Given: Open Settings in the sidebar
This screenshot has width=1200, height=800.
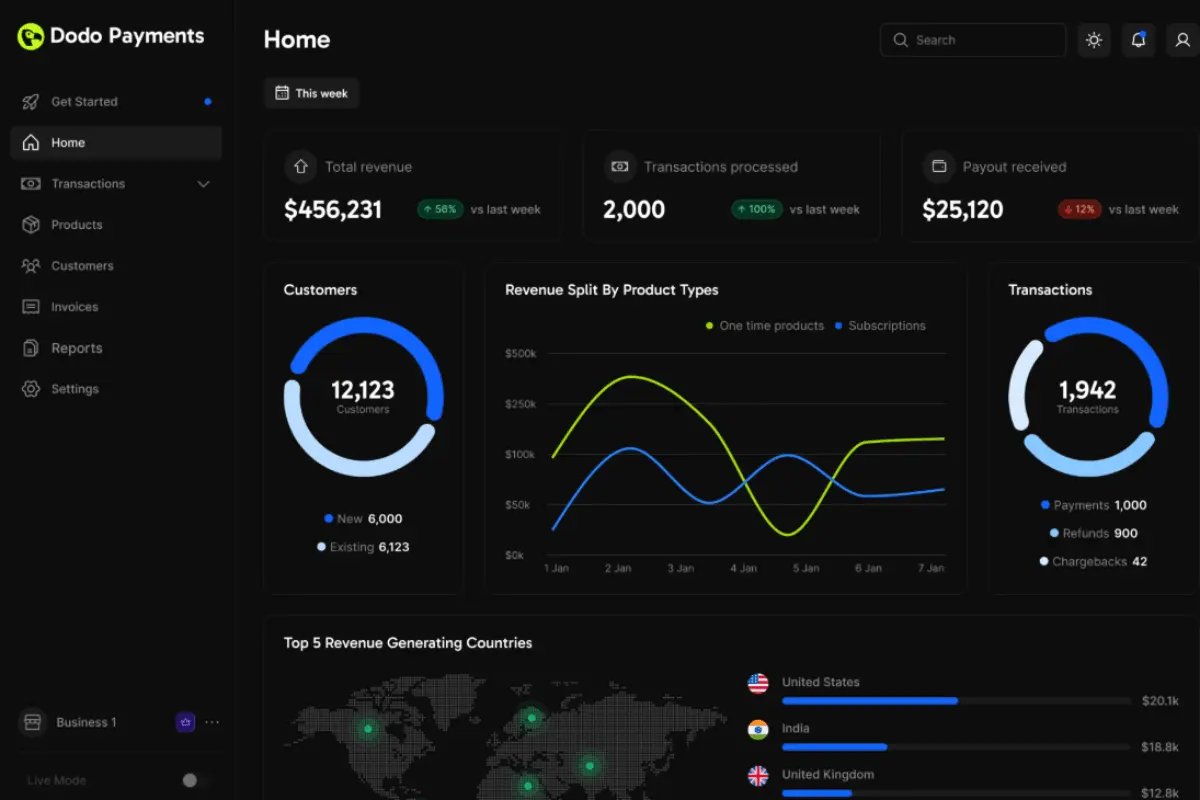Looking at the screenshot, I should click(116, 389).
